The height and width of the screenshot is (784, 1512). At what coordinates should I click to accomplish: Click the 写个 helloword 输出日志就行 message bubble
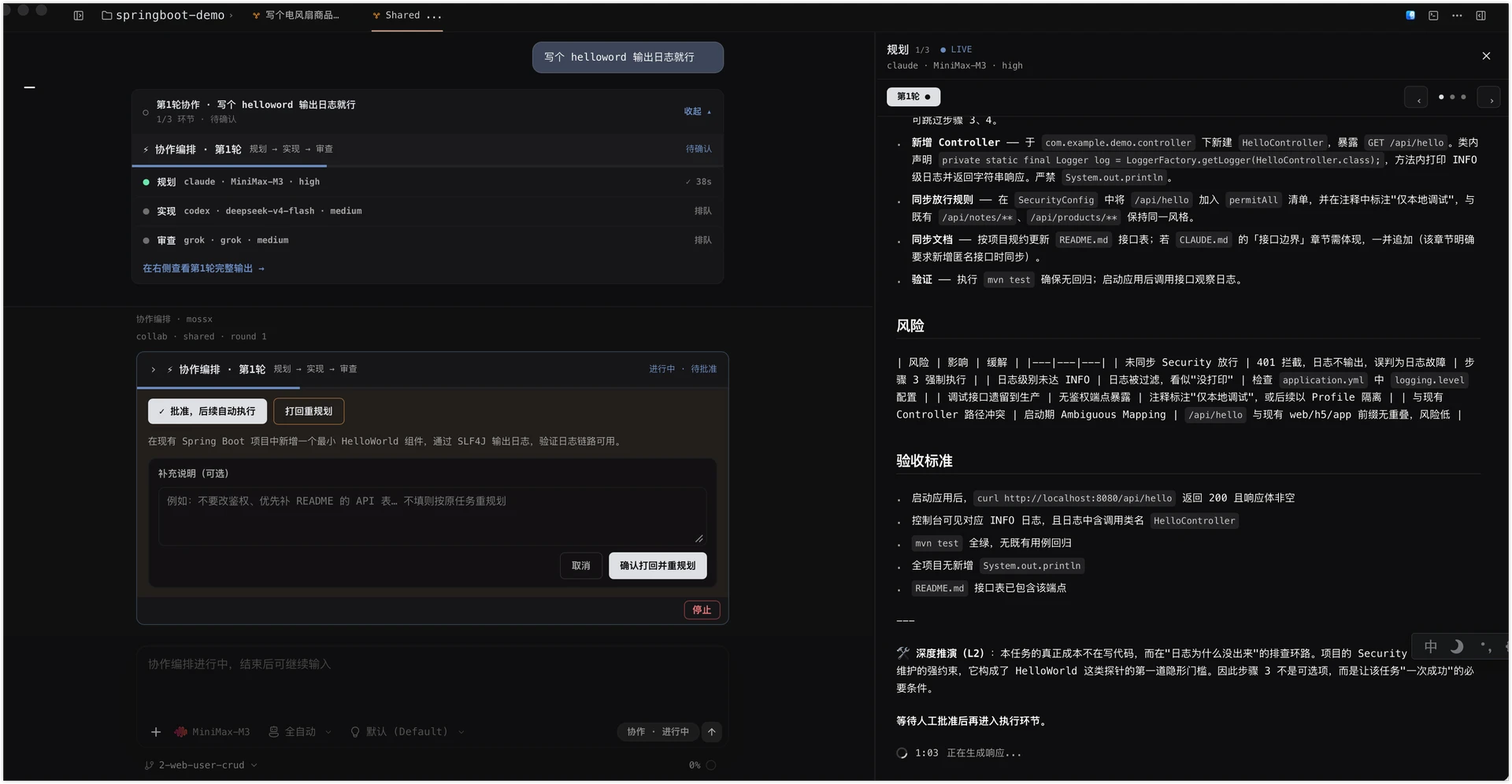(x=628, y=57)
